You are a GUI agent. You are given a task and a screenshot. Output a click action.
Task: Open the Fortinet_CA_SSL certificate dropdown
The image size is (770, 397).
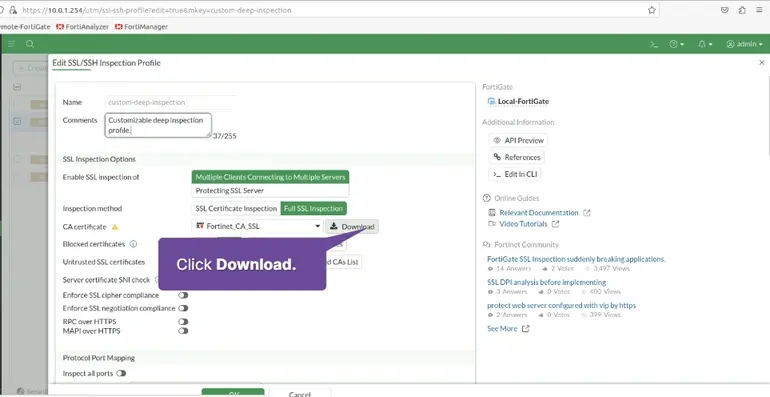tap(257, 227)
